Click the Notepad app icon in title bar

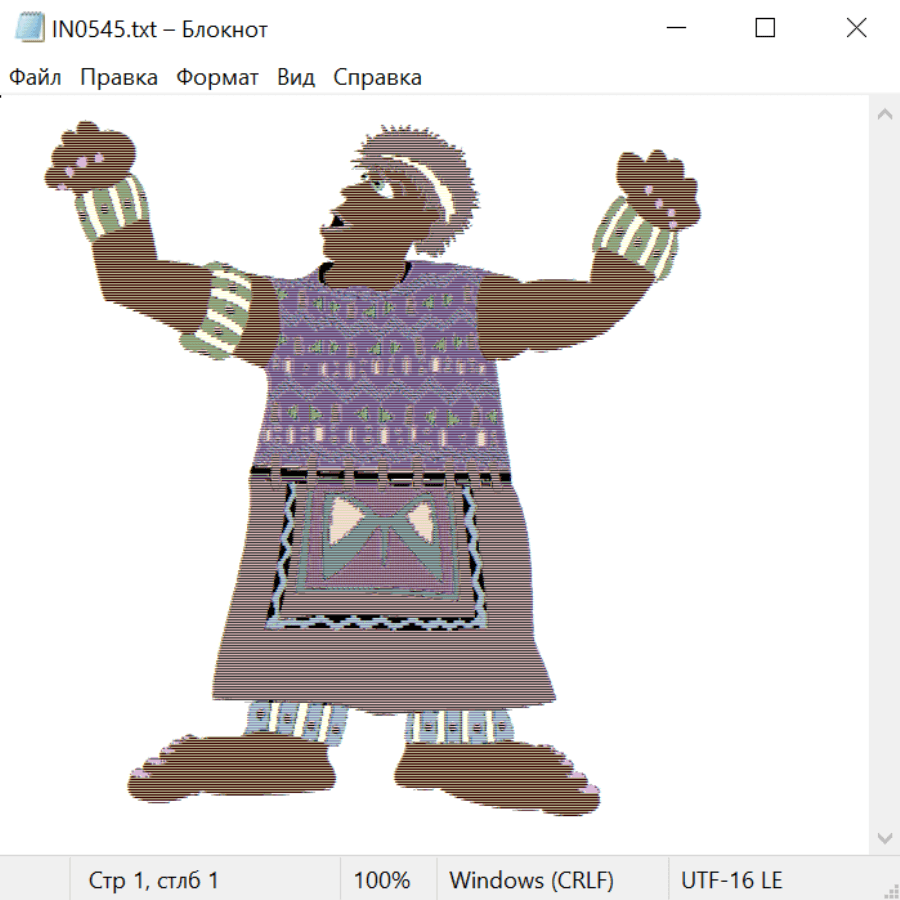(28, 29)
